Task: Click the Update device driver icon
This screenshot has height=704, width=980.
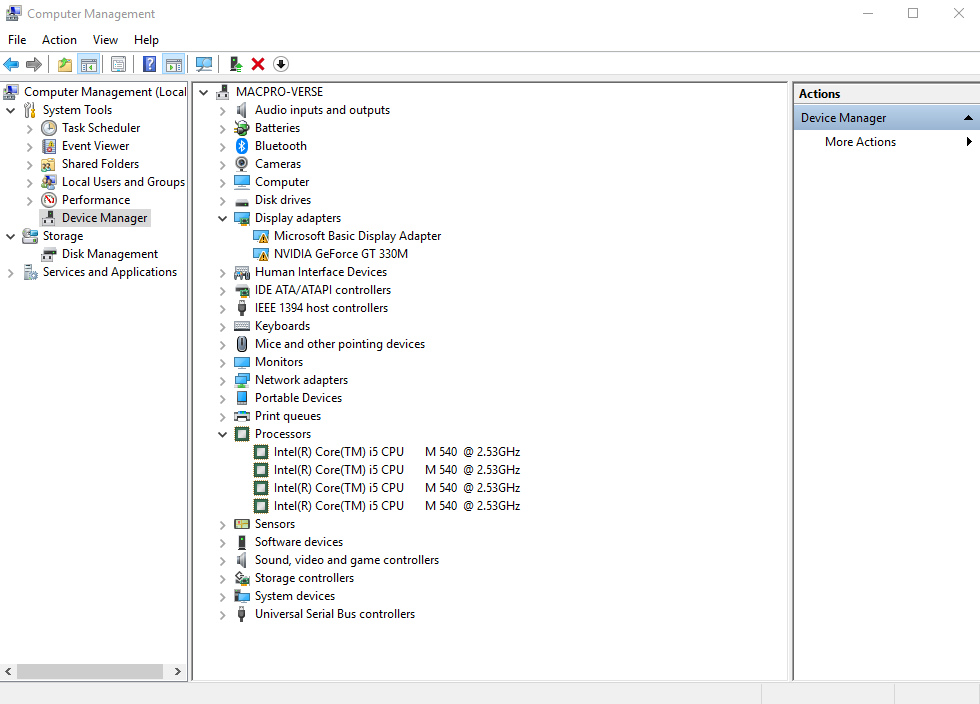Action: 235,64
